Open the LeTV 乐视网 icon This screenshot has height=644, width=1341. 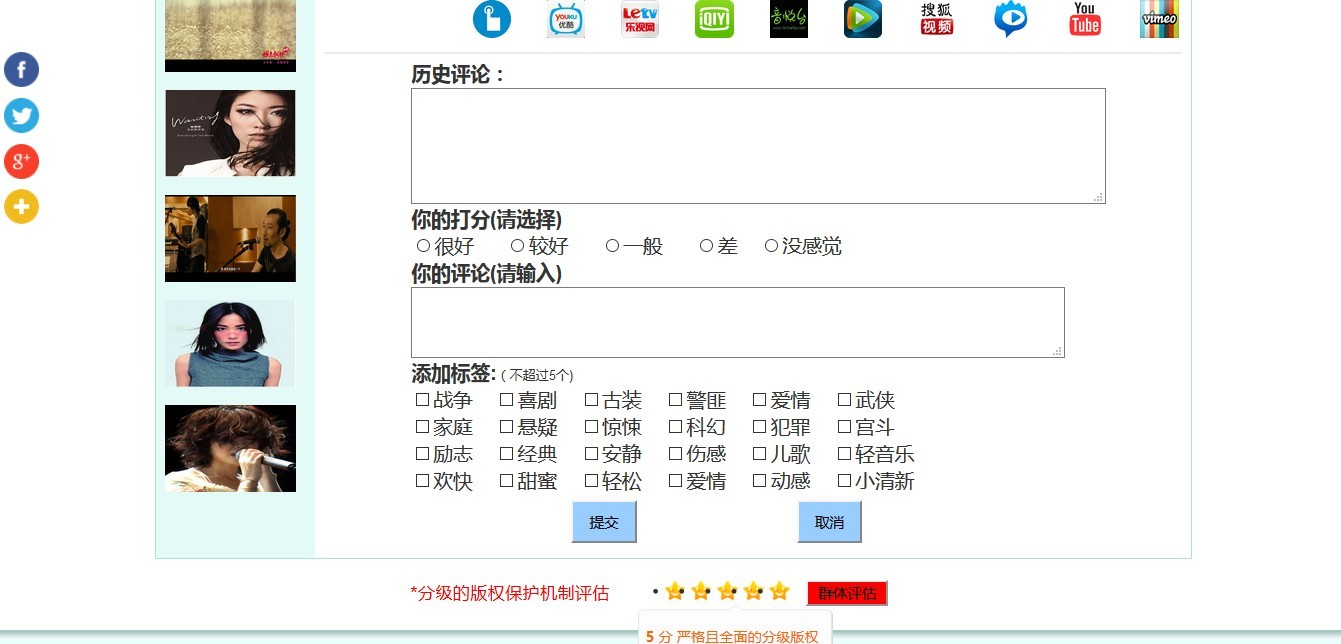(x=640, y=19)
